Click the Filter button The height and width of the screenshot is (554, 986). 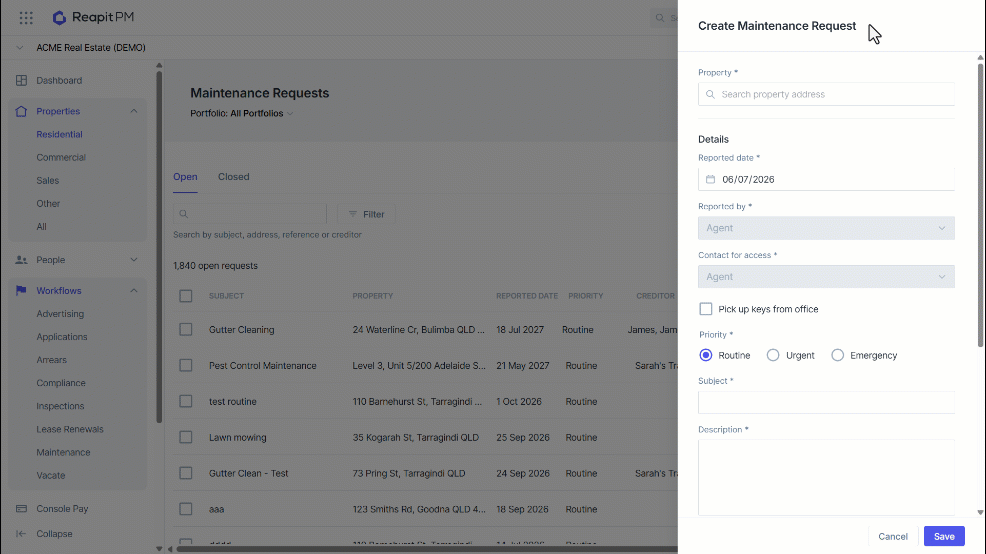coord(367,214)
